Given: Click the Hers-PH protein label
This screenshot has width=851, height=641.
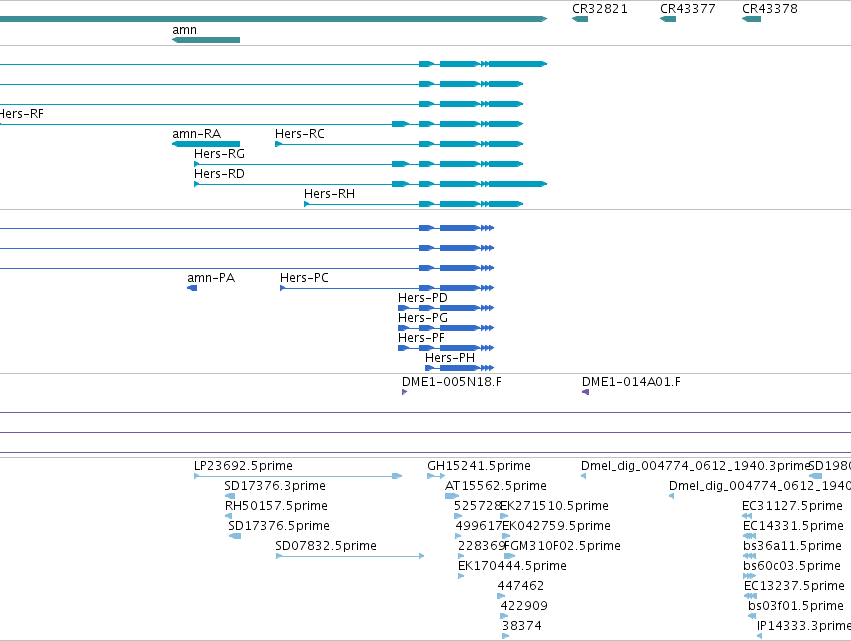Looking at the screenshot, I should point(450,358).
